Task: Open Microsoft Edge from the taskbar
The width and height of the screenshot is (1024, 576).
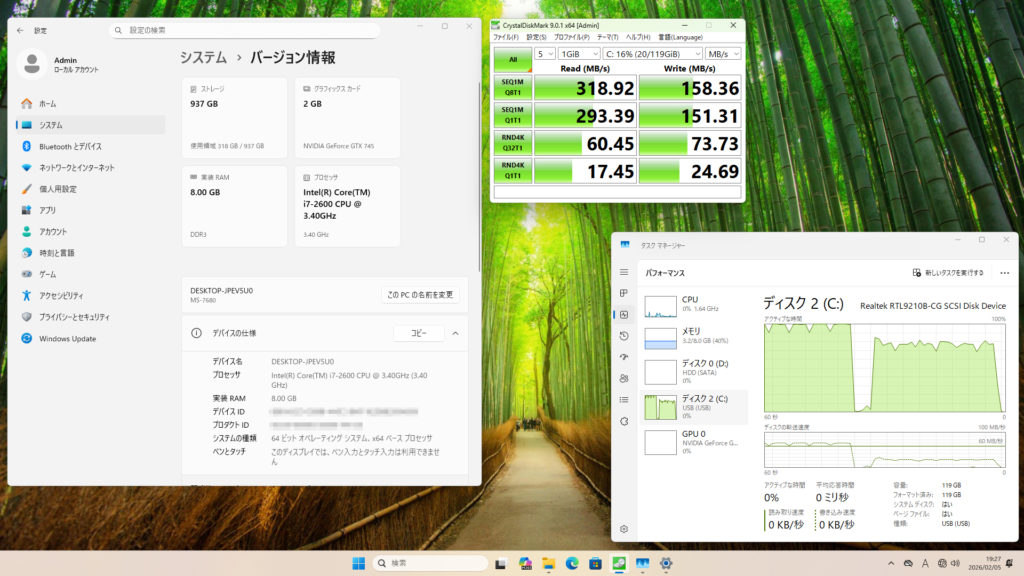Action: coord(572,564)
